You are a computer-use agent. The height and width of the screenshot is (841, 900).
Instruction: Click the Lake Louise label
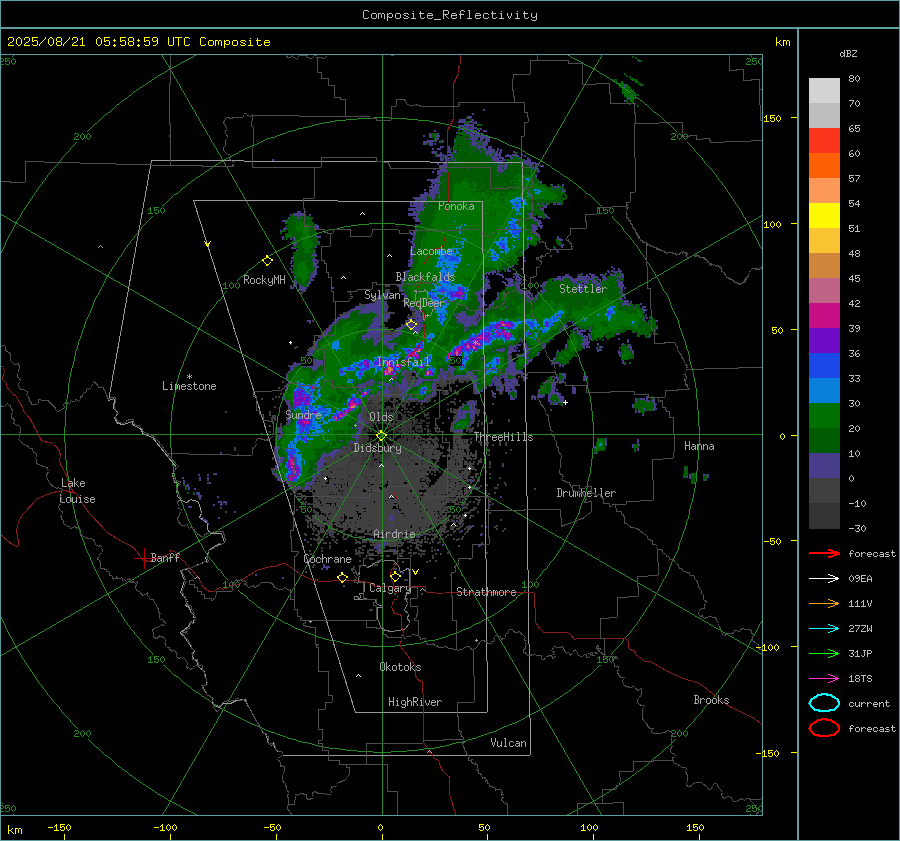pos(77,491)
